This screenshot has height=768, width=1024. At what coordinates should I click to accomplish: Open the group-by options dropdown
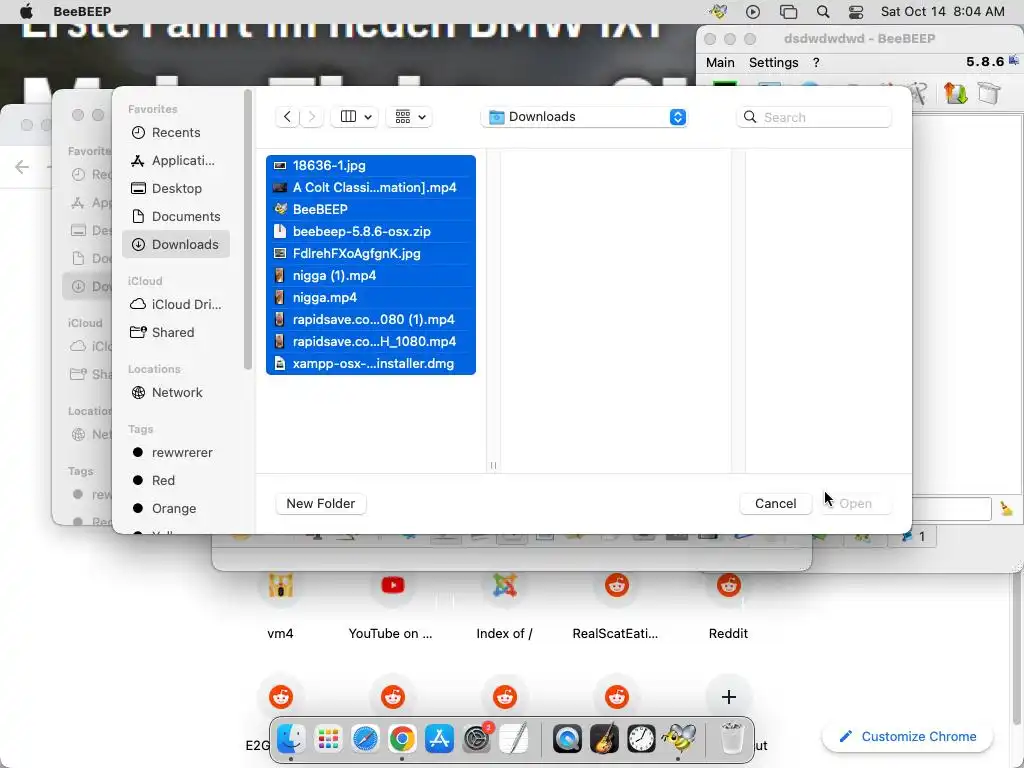409,117
